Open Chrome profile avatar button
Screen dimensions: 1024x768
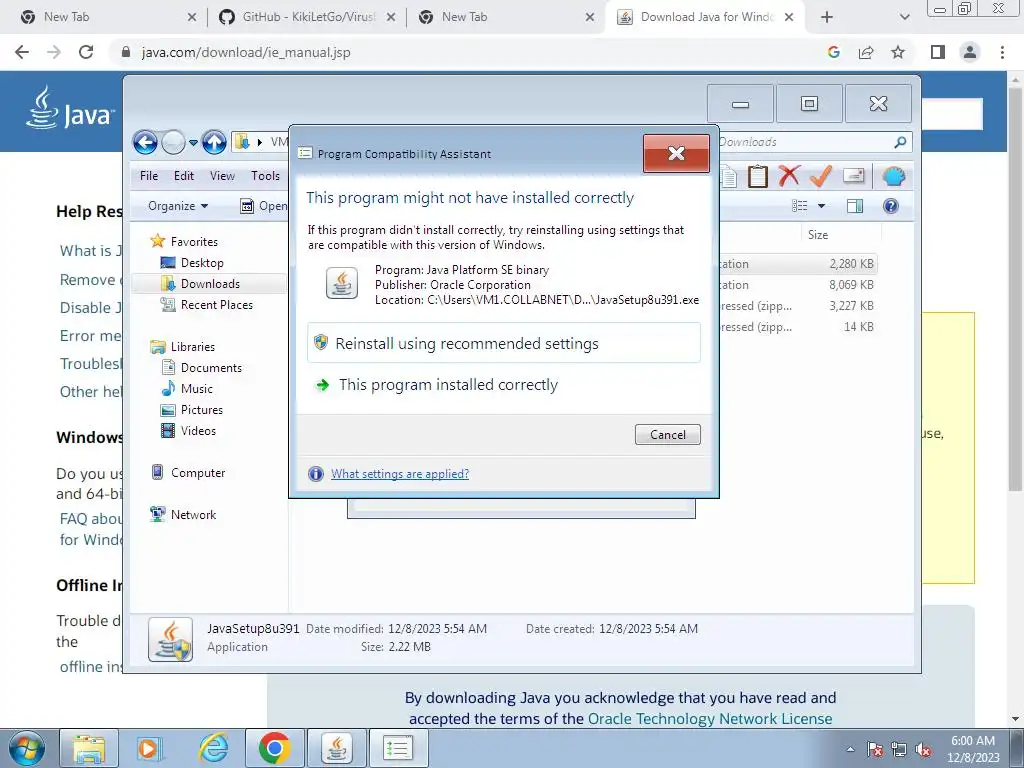coord(970,52)
